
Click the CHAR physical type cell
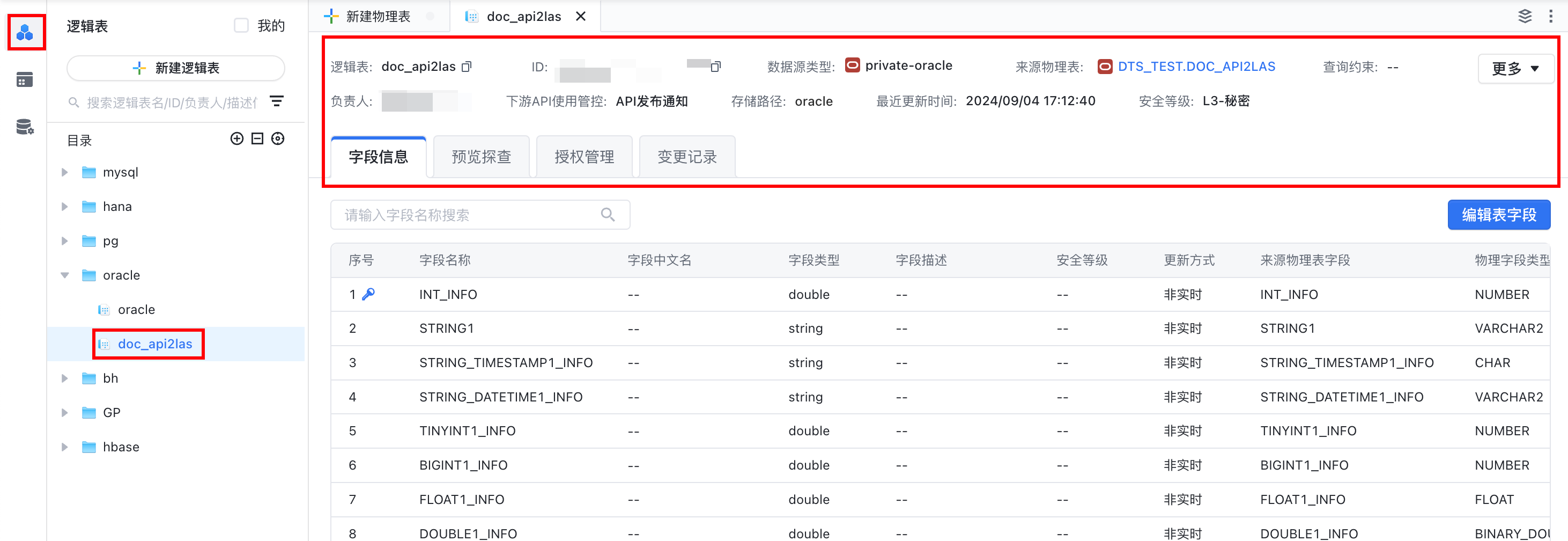point(1492,362)
